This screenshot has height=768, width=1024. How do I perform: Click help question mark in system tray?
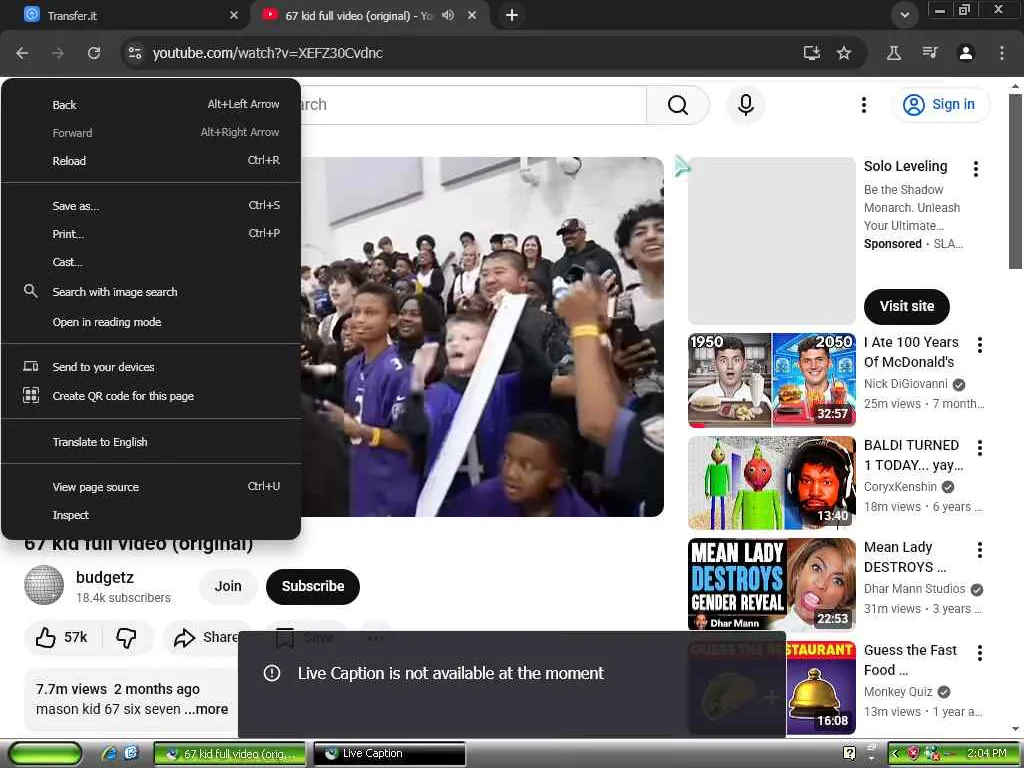849,754
